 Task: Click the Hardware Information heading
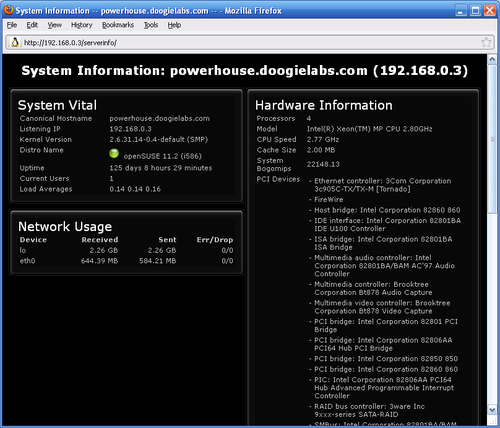pos(324,105)
